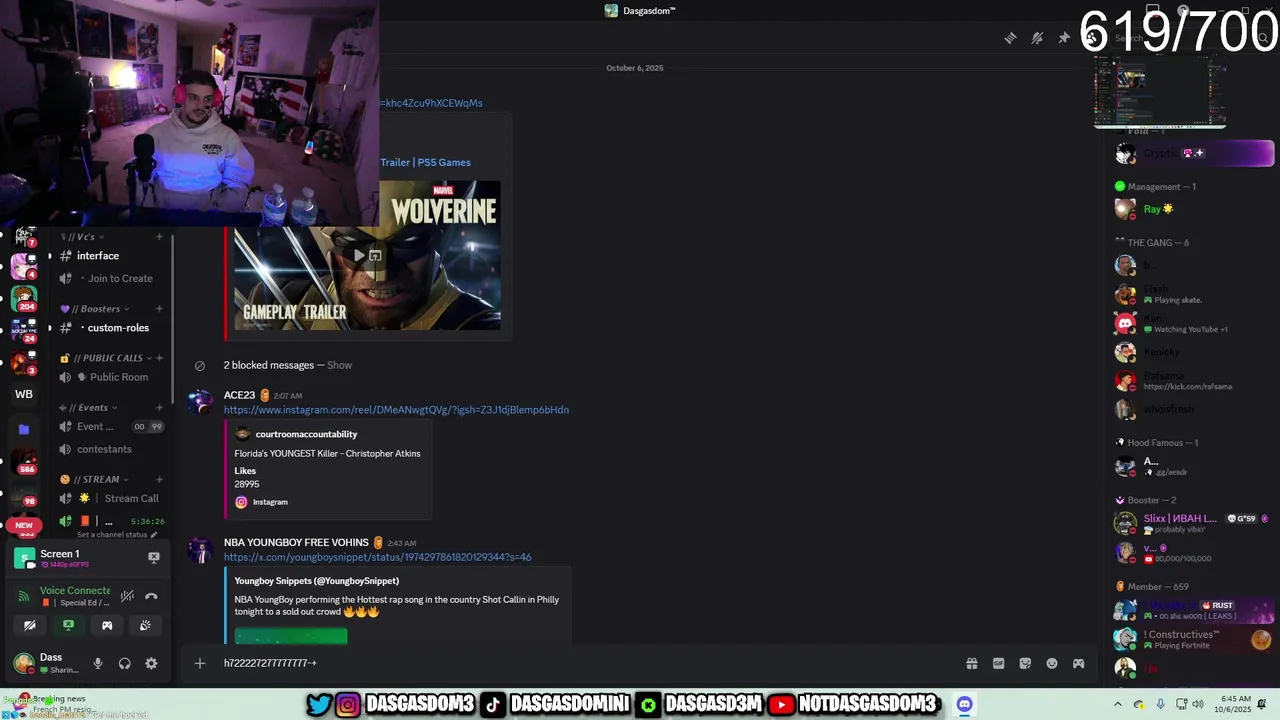Screen dimensions: 1280x720
Task: Open the Threads icon in channel header
Action: (1010, 38)
